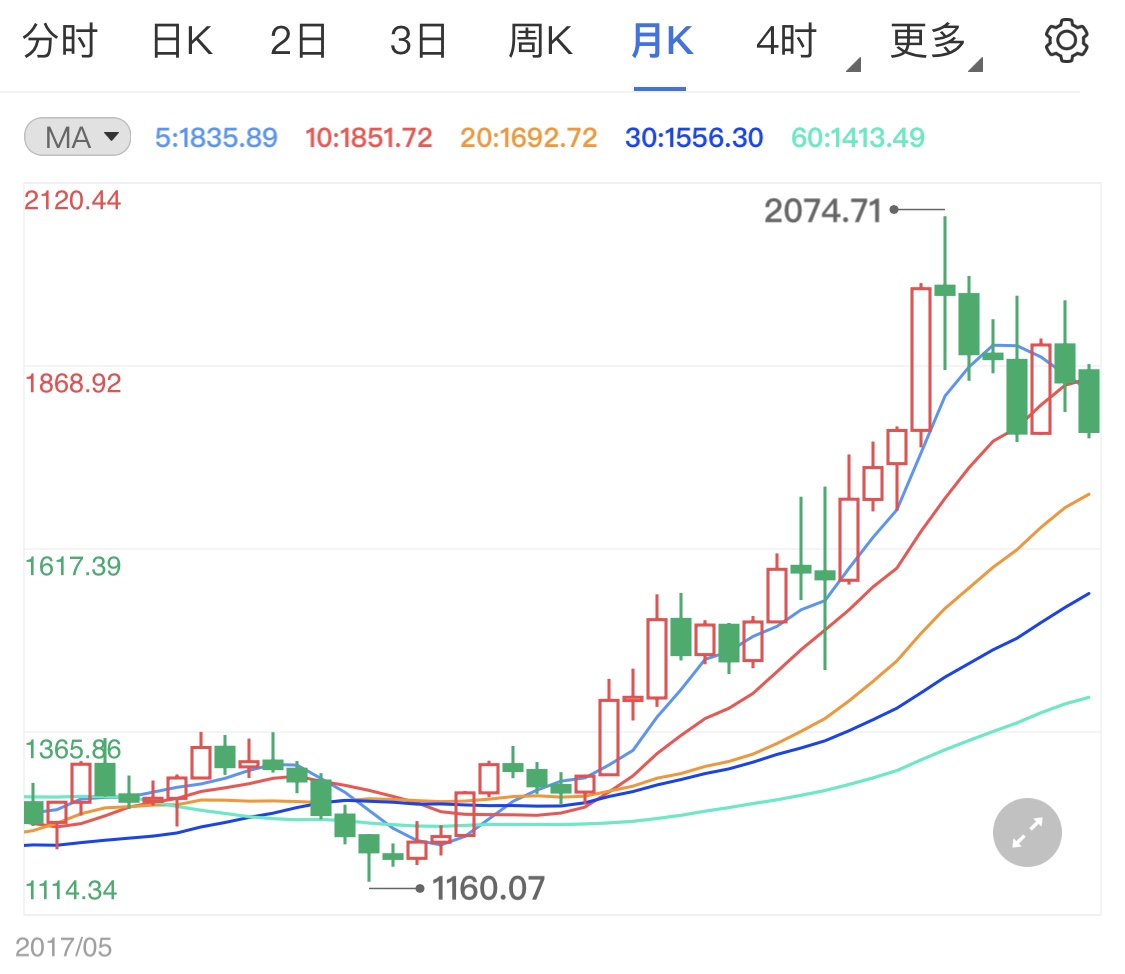Select the 2日 interval tab
Viewport: 1125px width, 974px height.
(x=298, y=40)
